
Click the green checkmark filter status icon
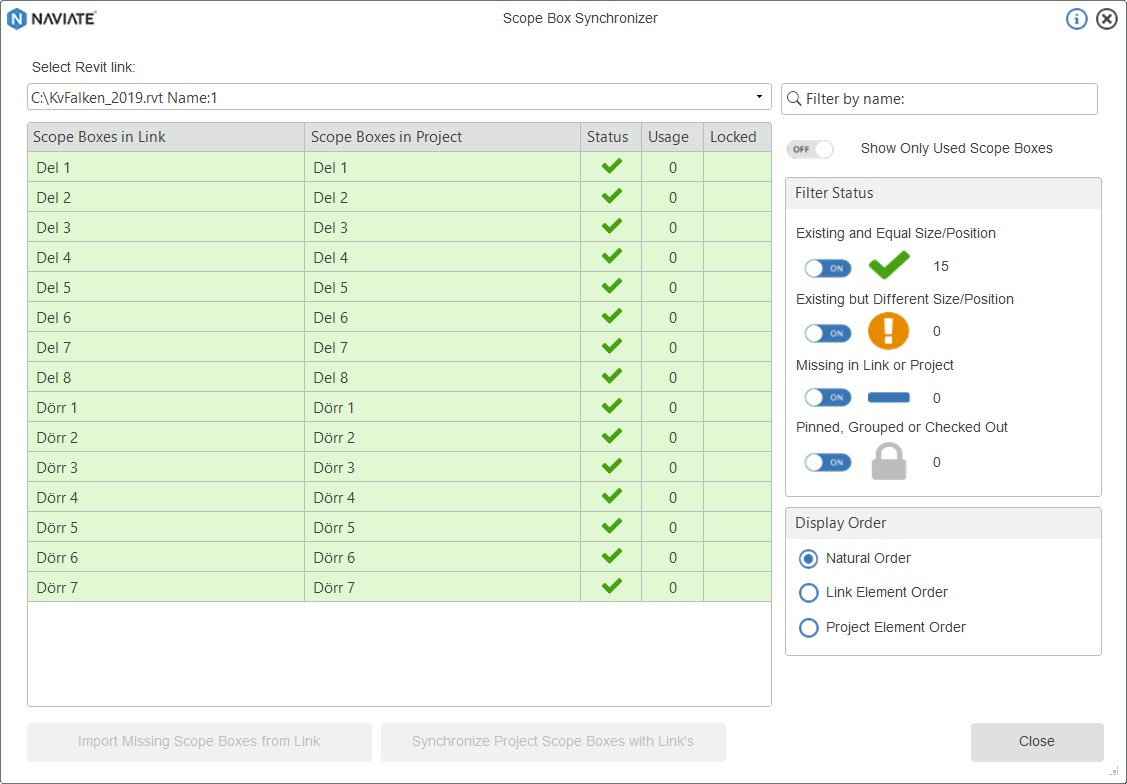point(888,266)
